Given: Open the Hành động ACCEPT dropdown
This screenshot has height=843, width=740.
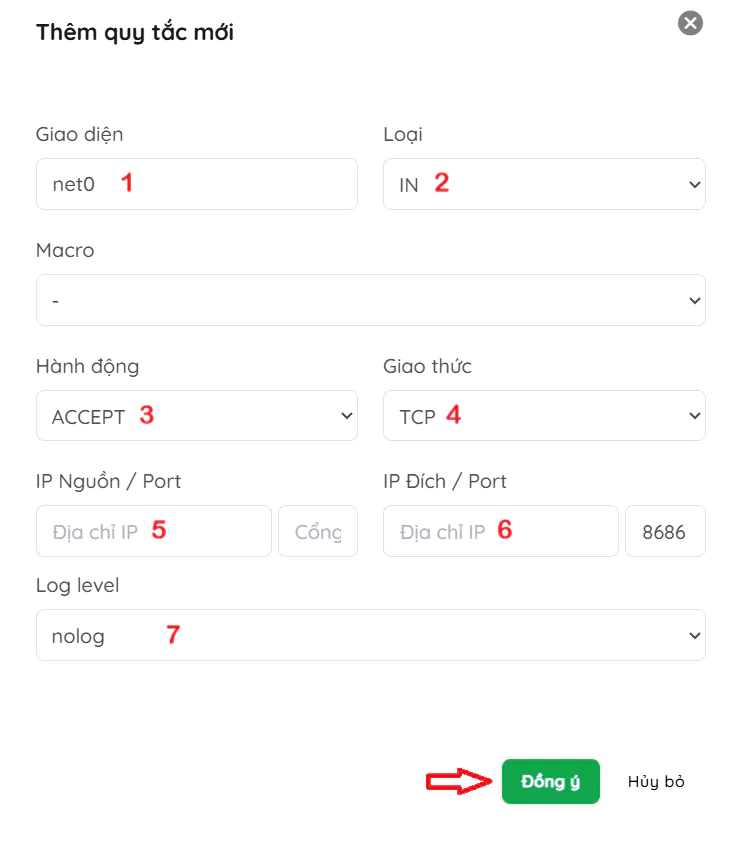Looking at the screenshot, I should pos(196,416).
